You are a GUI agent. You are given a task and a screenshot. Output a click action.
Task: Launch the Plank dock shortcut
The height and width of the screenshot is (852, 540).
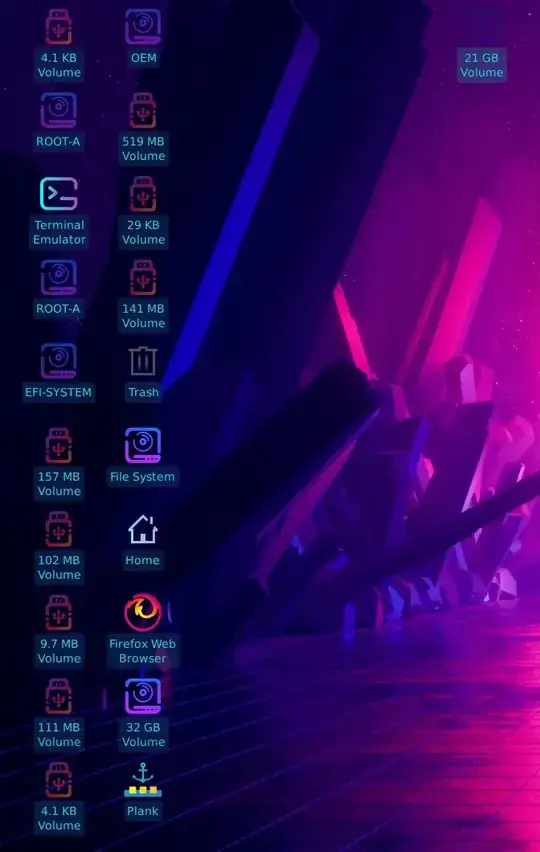pyautogui.click(x=143, y=780)
